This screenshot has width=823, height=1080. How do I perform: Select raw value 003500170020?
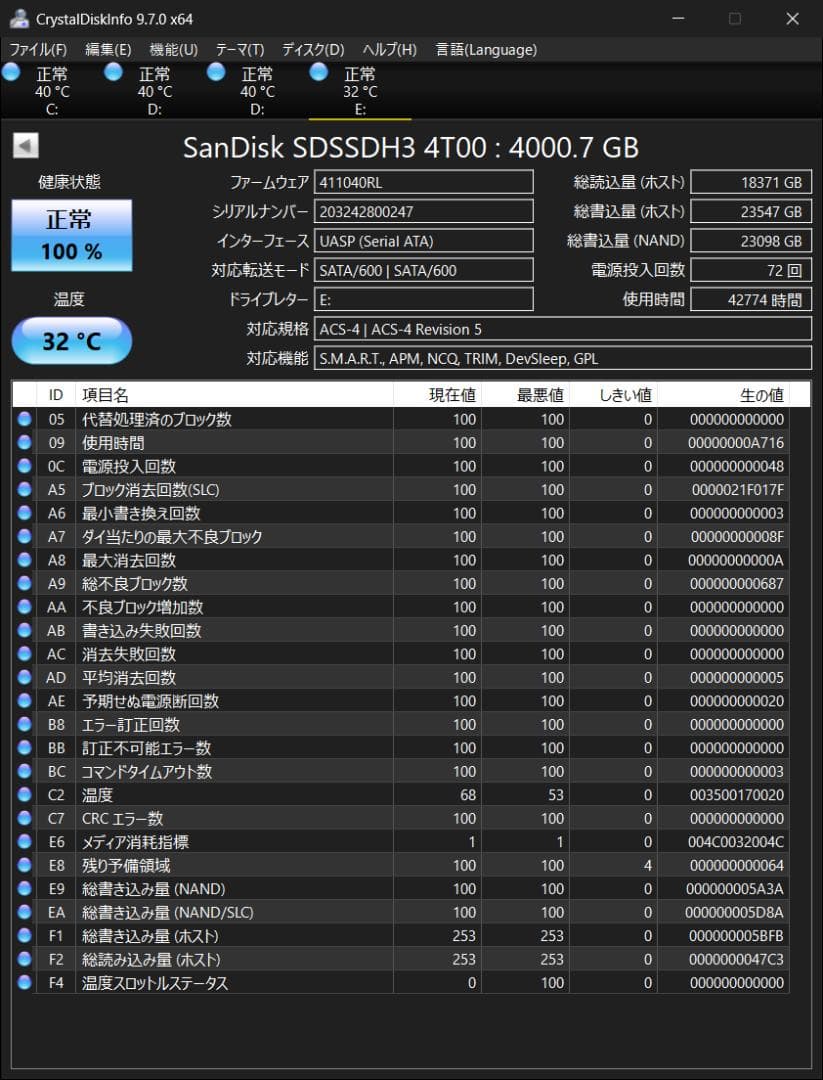pos(736,794)
